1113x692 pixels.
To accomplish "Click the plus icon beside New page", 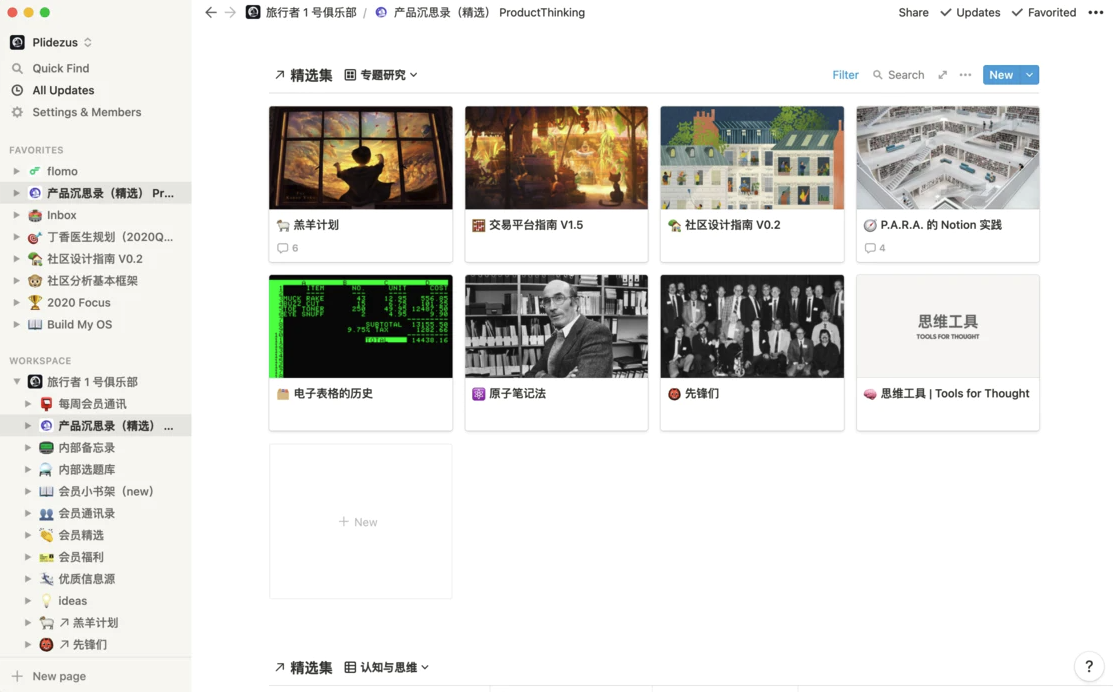I will coord(17,676).
